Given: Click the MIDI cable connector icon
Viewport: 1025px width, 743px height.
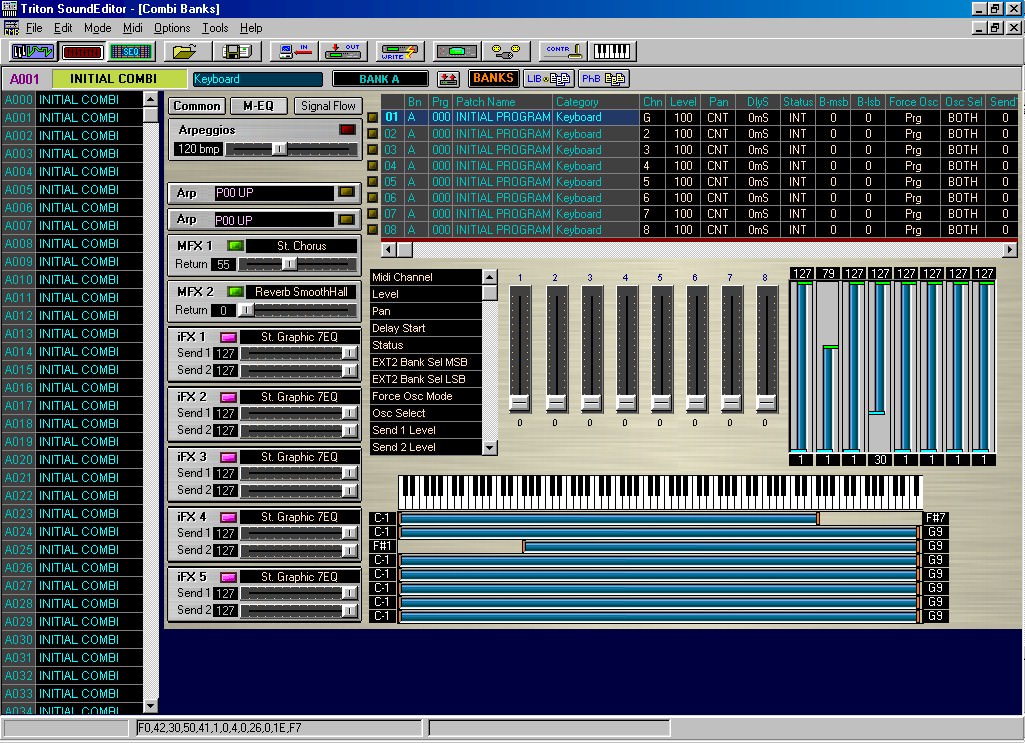Looking at the screenshot, I should coord(506,51).
